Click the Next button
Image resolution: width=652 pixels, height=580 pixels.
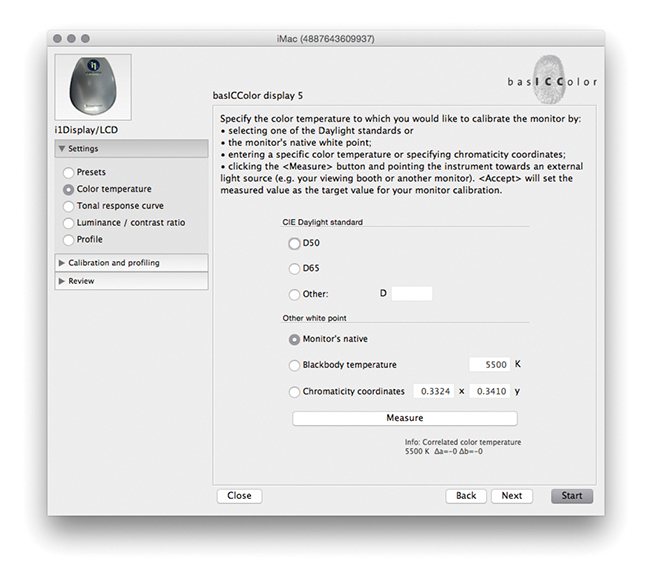tap(511, 496)
